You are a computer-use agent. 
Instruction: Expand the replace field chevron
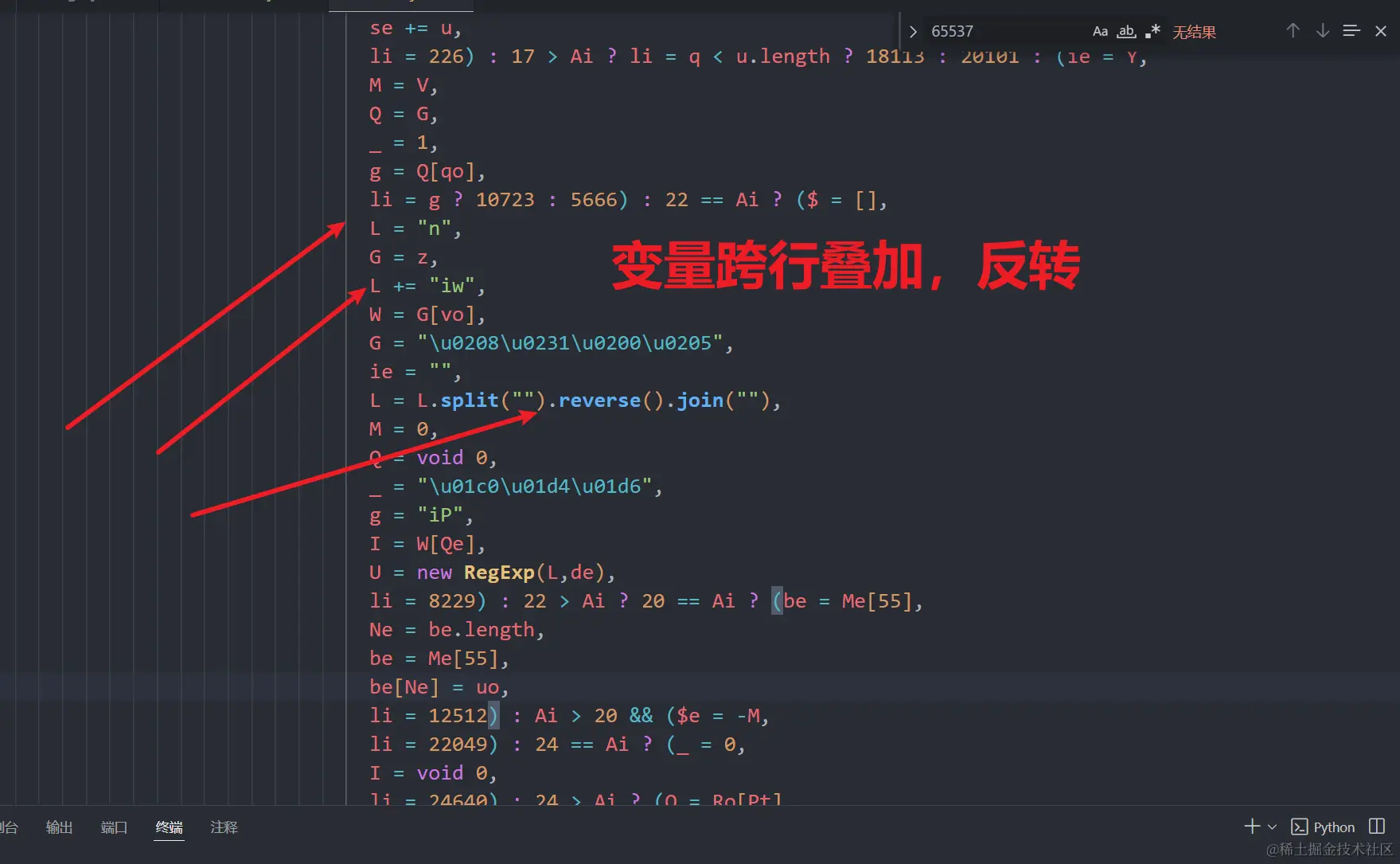[x=913, y=32]
